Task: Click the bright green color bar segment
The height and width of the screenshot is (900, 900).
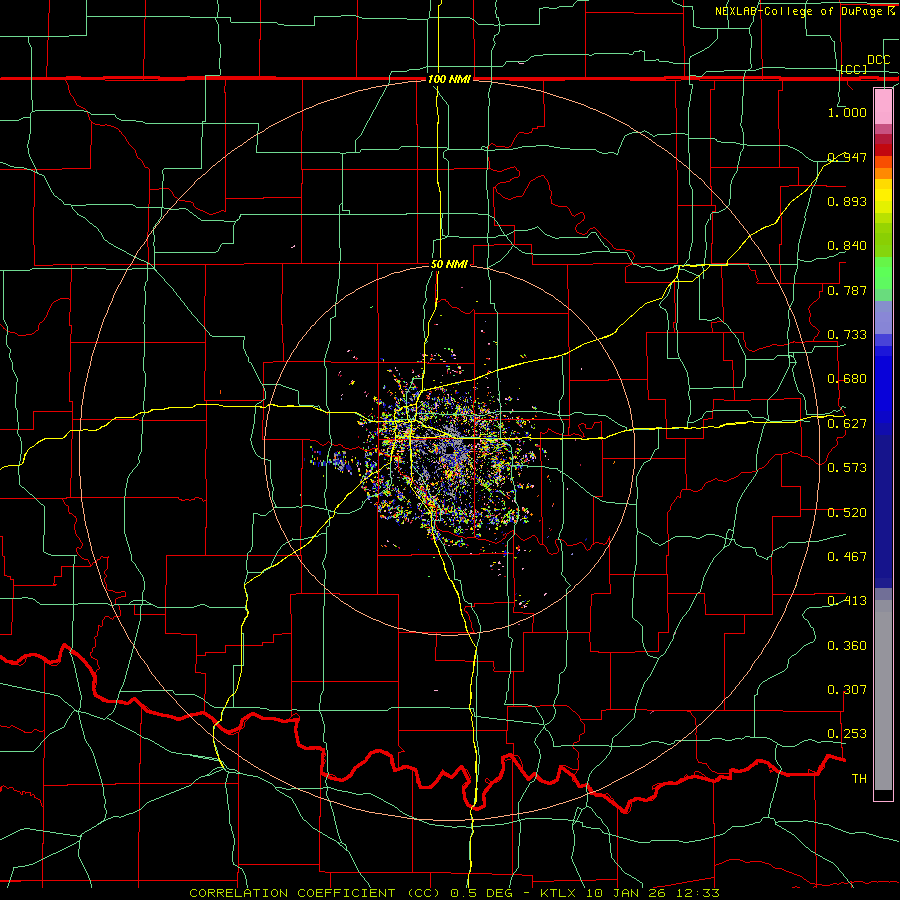Action: (883, 273)
